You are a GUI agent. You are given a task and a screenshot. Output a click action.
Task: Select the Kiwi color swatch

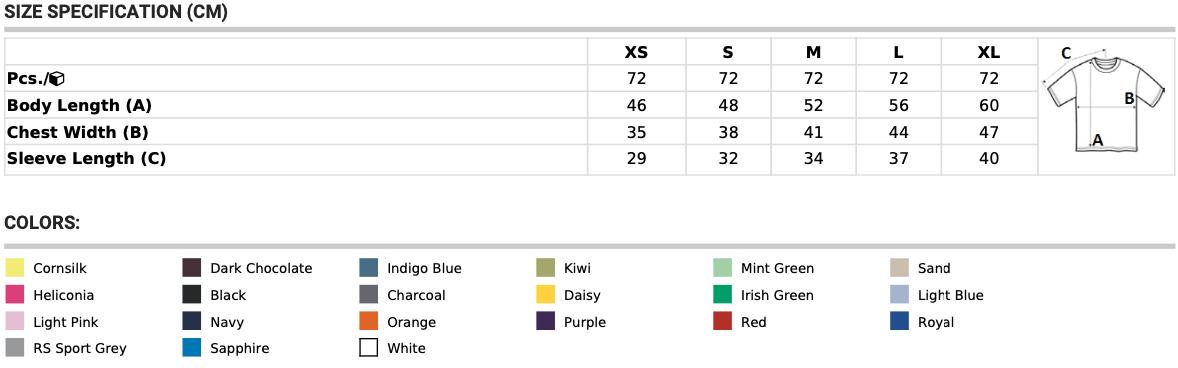[x=545, y=268]
